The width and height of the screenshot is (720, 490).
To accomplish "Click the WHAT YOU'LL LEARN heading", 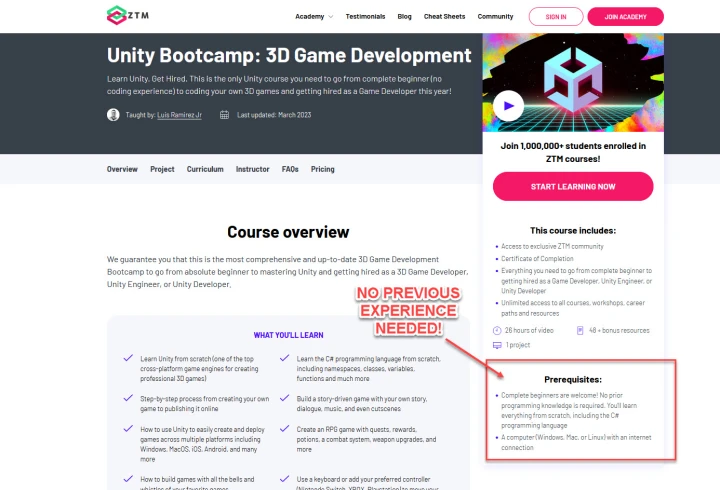I will (288, 335).
